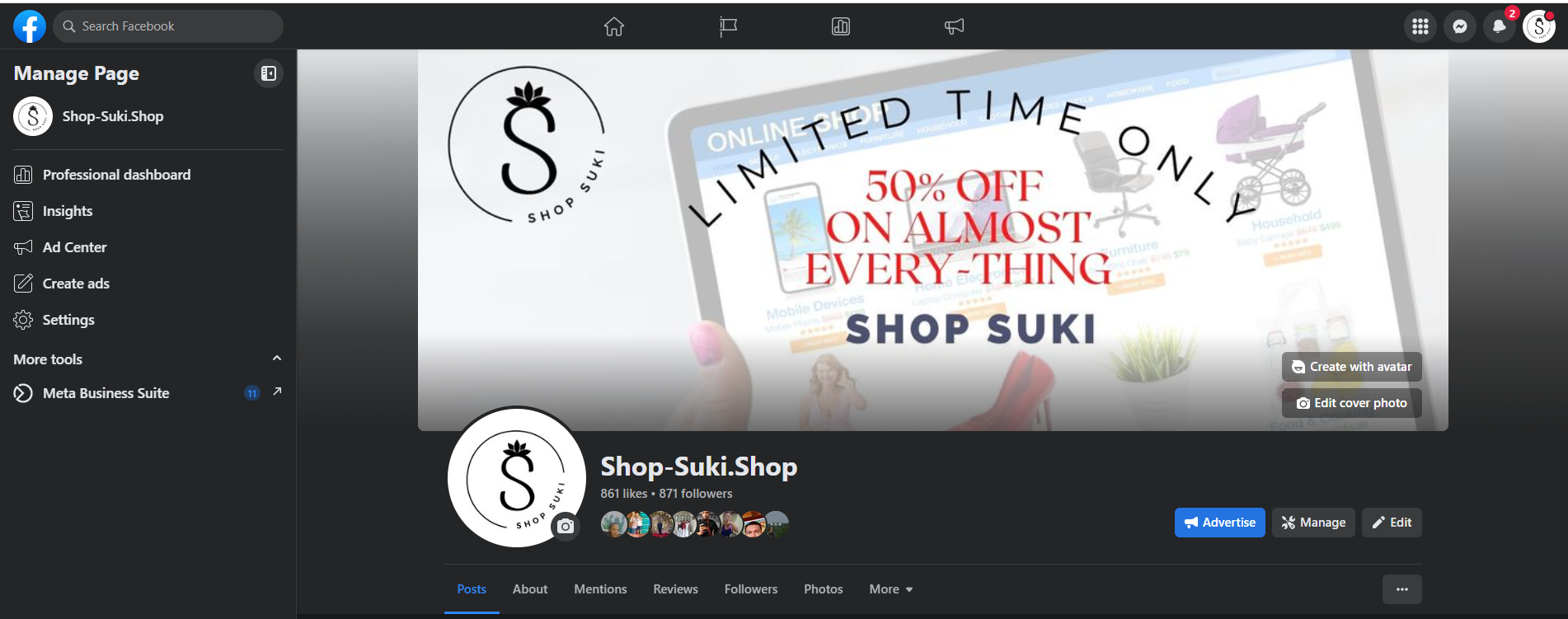Image resolution: width=1568 pixels, height=619 pixels.
Task: Focus the Search Facebook field
Action: click(168, 26)
